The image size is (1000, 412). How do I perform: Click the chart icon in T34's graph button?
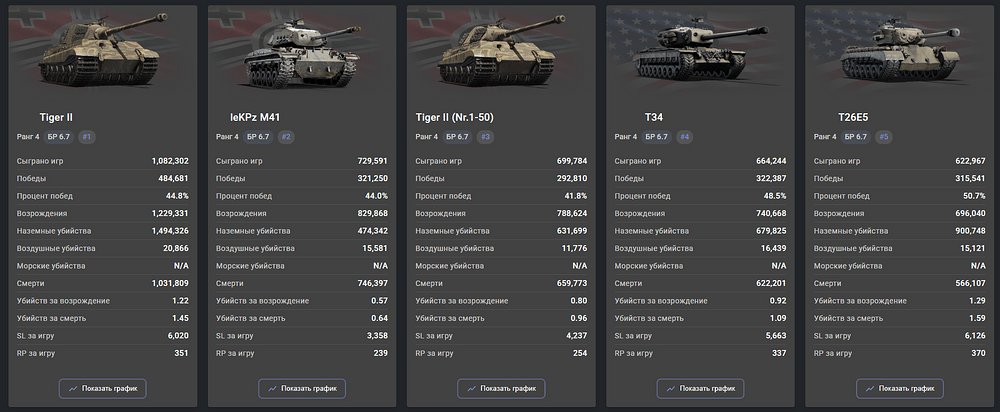pyautogui.click(x=671, y=388)
